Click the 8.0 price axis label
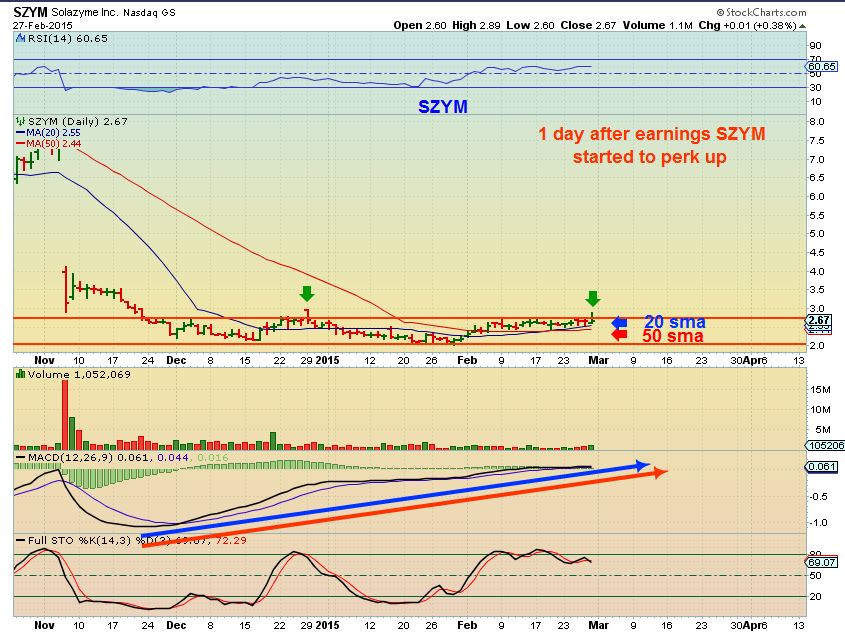The width and height of the screenshot is (845, 635). click(x=817, y=121)
